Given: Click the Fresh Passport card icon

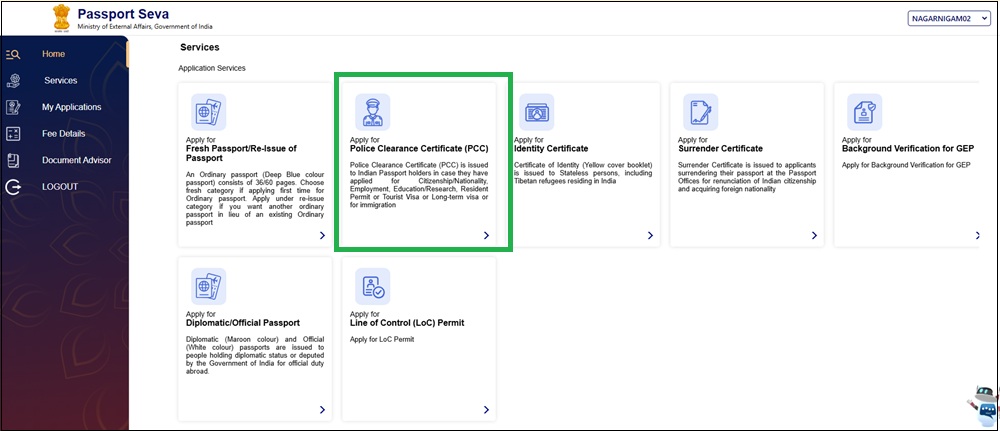Looking at the screenshot, I should point(209,112).
